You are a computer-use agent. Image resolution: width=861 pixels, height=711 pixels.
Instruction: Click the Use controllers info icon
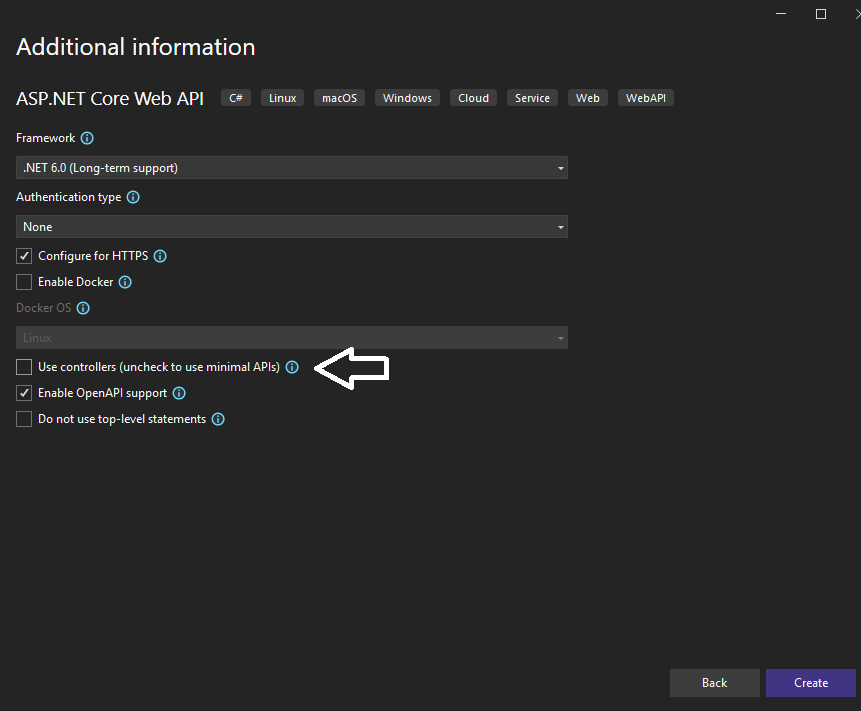(x=292, y=367)
